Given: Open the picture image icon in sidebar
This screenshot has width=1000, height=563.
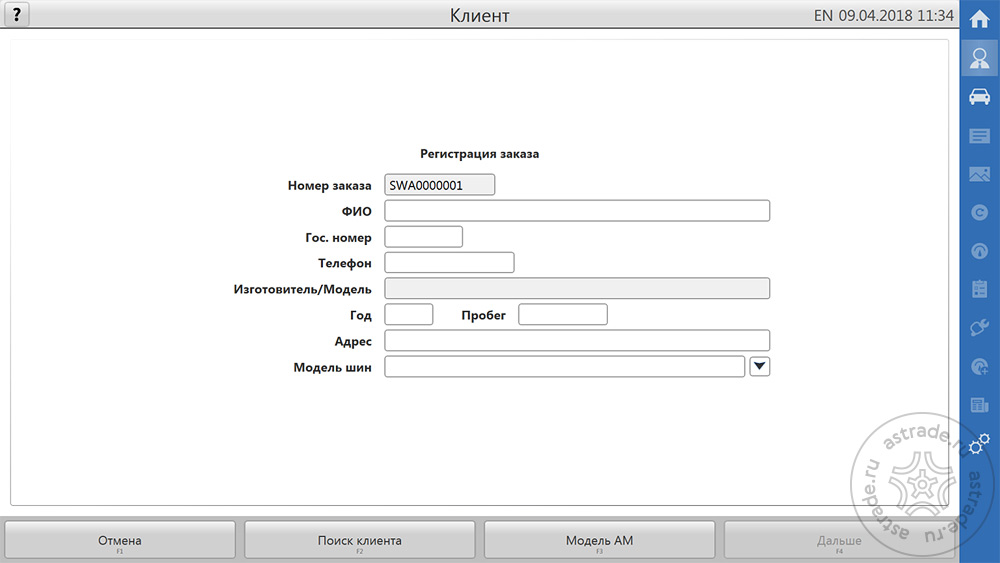Looking at the screenshot, I should tap(980, 174).
